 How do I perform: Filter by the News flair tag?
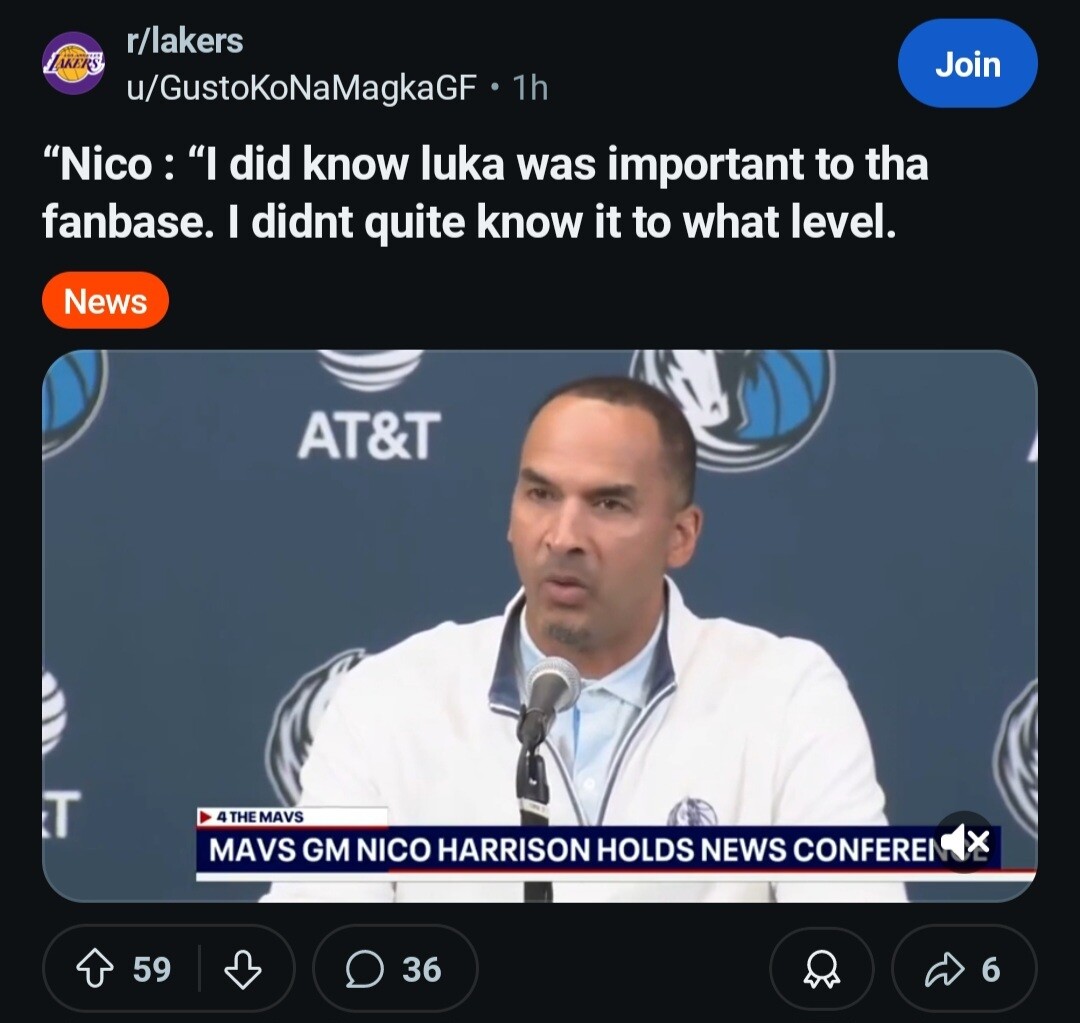point(105,301)
